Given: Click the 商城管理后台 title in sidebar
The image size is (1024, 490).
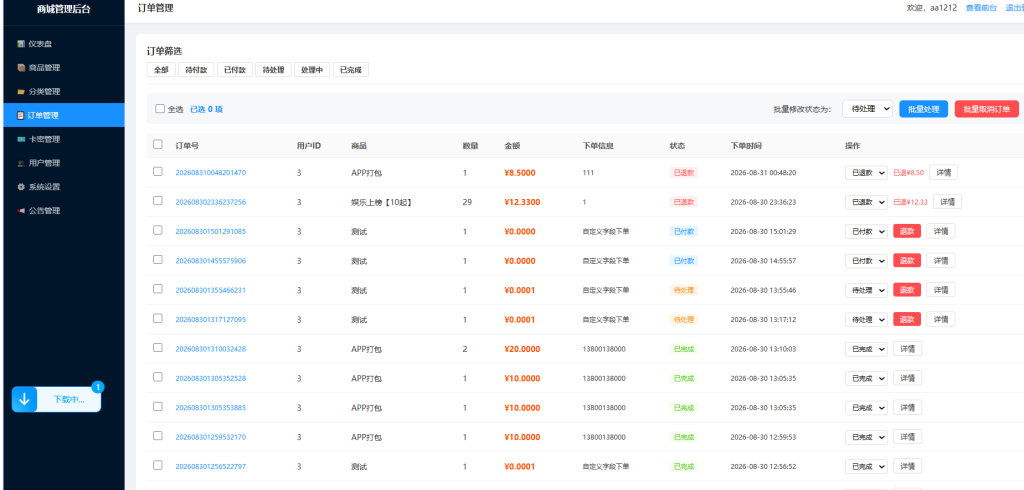Looking at the screenshot, I should (x=64, y=8).
